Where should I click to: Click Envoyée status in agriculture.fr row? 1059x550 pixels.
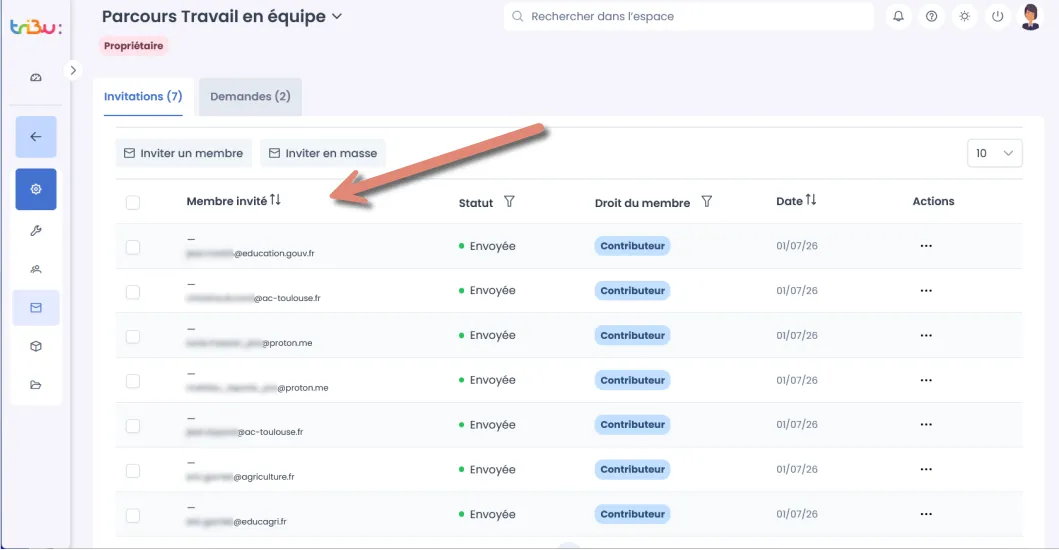[487, 469]
